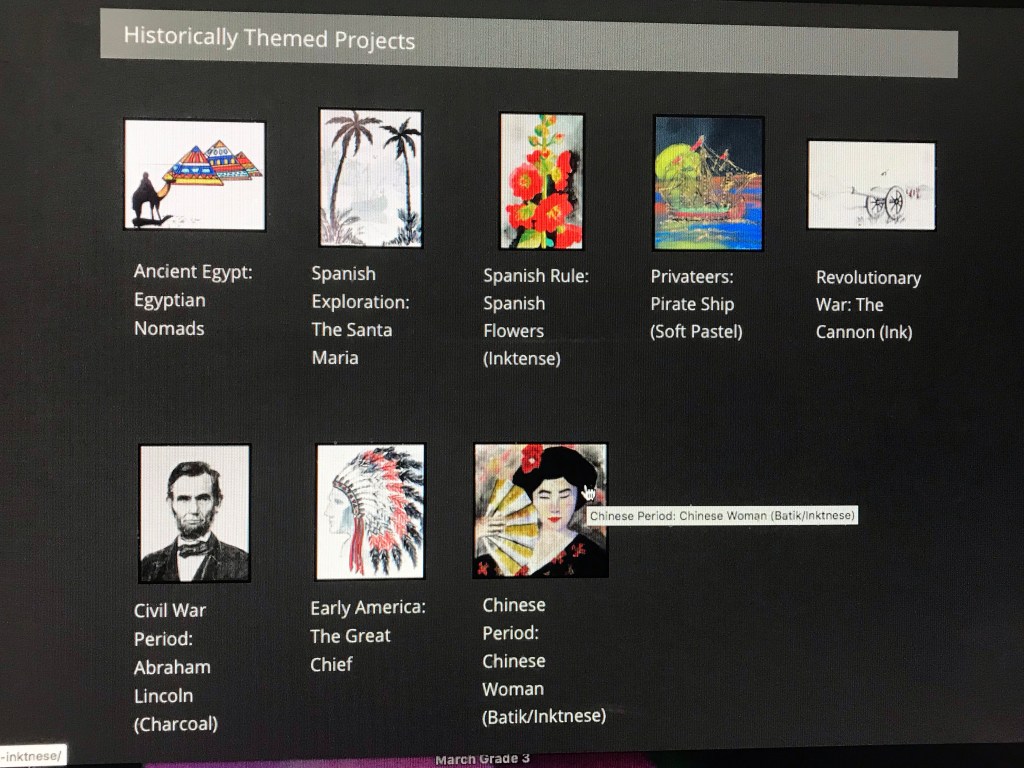Click 'Chinese Period: Chinese Woman (Batik/Inktnese)' caption
The height and width of the screenshot is (768, 1024).
point(542,661)
